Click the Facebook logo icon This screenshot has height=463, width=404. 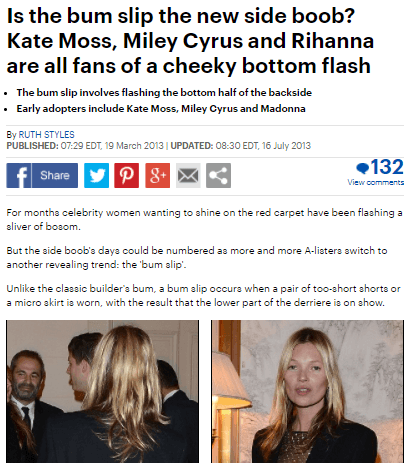pos(19,175)
